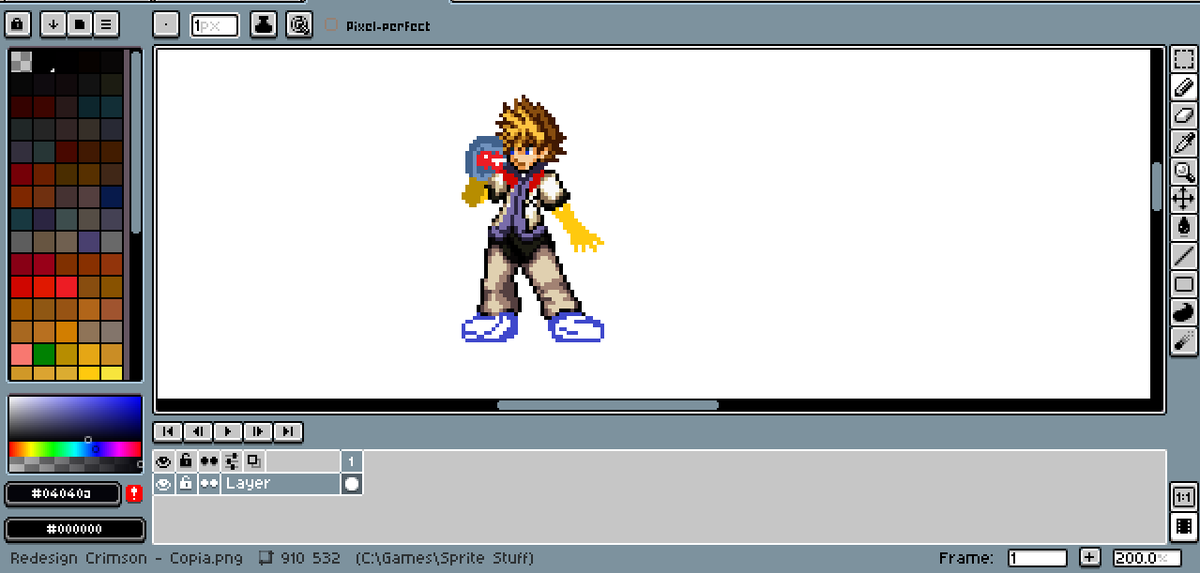Open the dynamics button beside ink
Image resolution: width=1200 pixels, height=573 pixels.
(298, 25)
